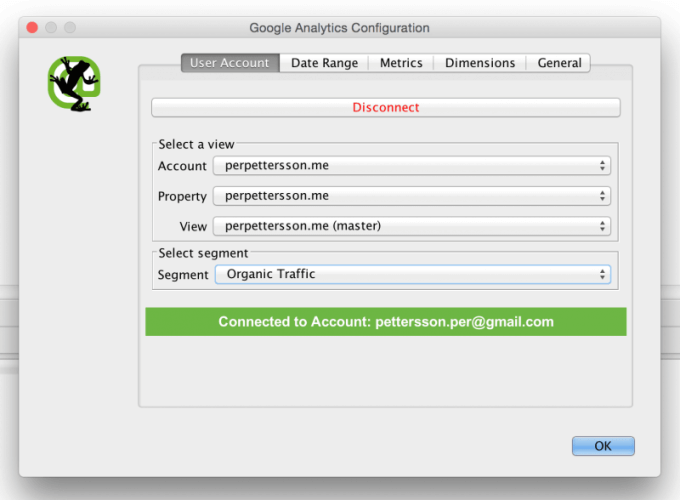This screenshot has width=680, height=500.
Task: Click the 'Select segment' group label
Action: [x=203, y=253]
